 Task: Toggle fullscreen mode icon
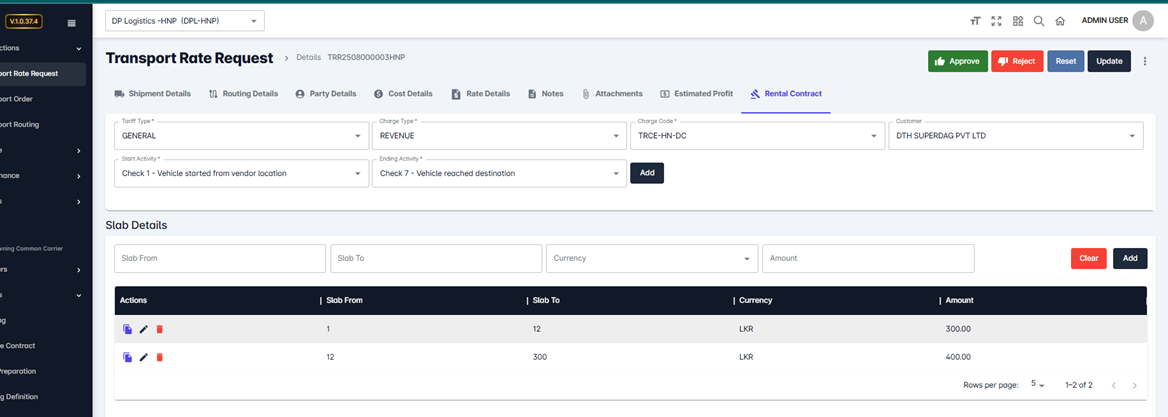(996, 21)
